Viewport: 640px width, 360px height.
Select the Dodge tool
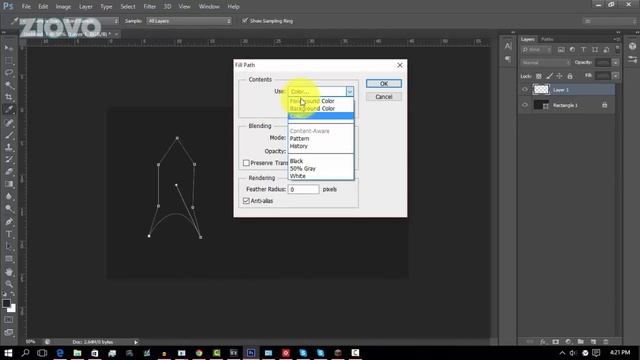point(9,209)
